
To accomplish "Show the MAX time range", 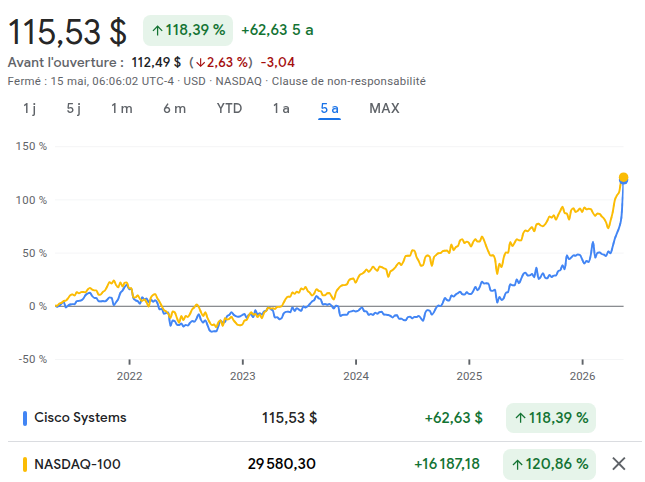I will (384, 109).
